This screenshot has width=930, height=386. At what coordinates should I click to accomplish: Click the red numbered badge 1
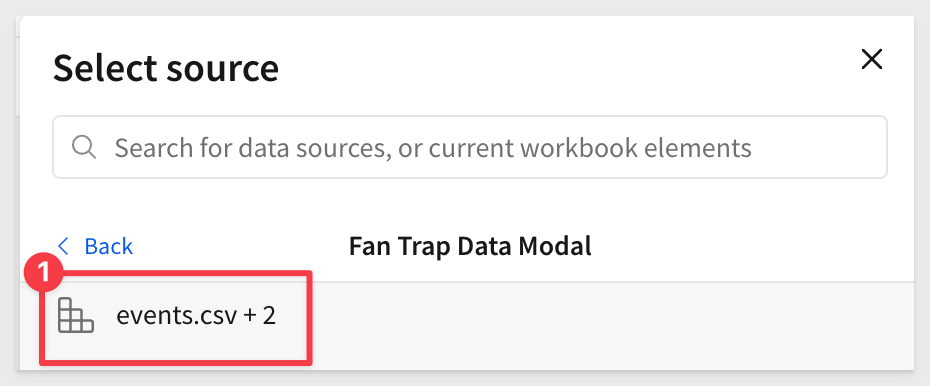[44, 274]
